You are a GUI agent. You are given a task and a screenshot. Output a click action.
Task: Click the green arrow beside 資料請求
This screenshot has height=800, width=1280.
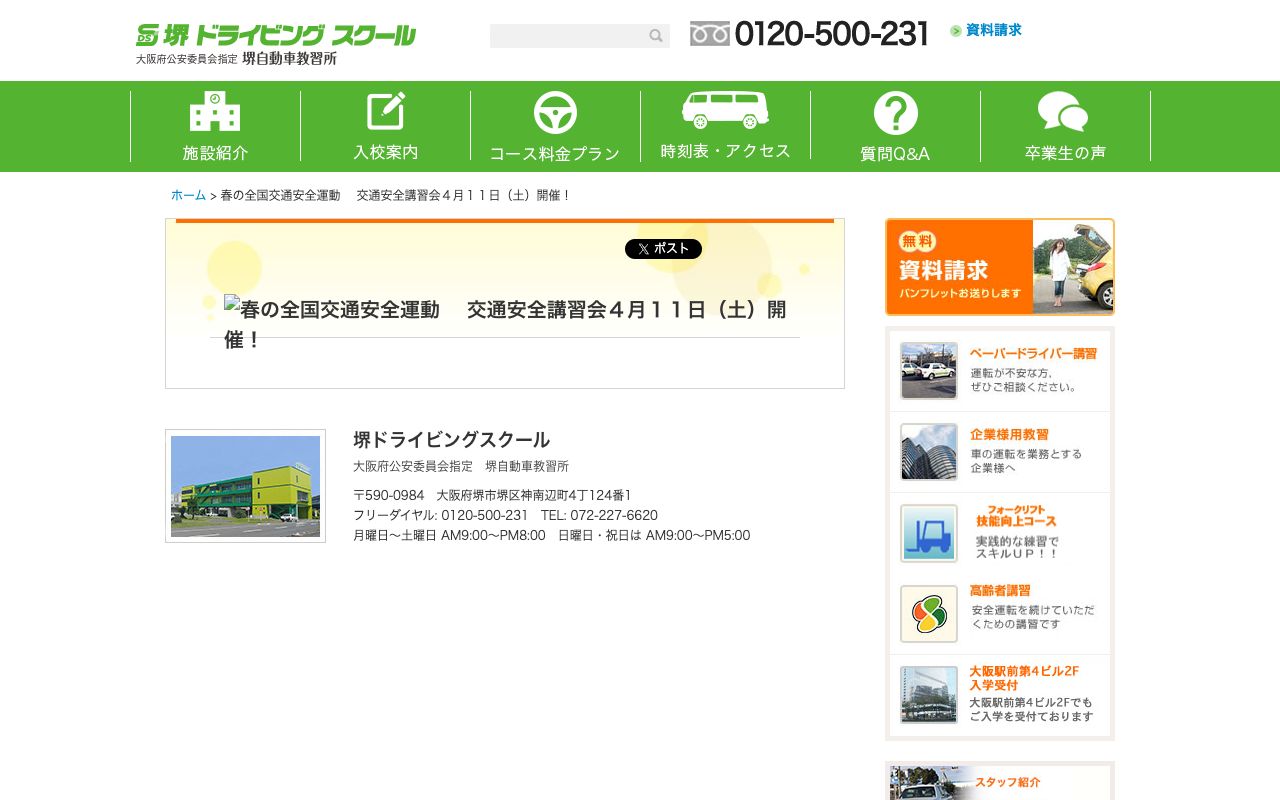[x=955, y=31]
